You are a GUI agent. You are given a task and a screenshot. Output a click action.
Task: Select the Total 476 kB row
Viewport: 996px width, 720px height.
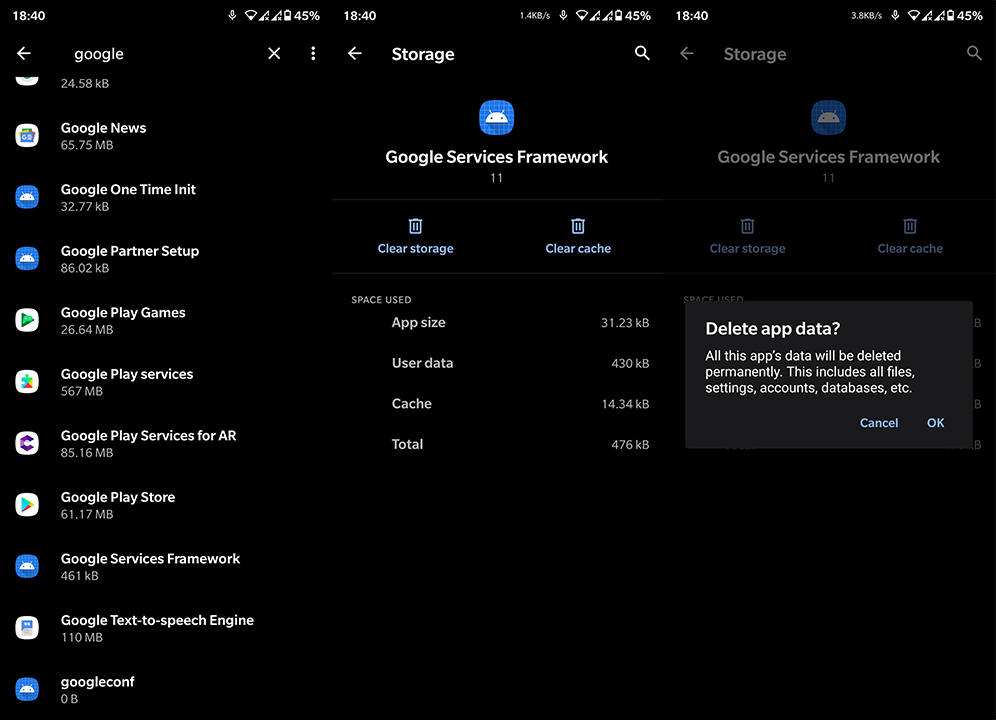[x=497, y=445]
